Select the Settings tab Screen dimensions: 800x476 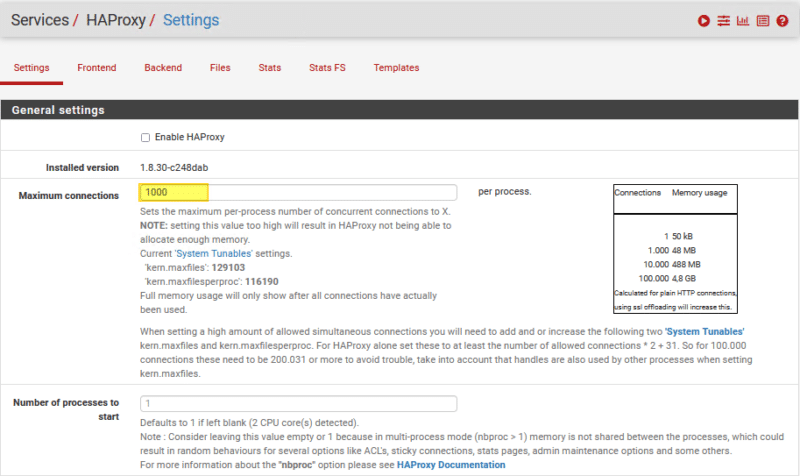[32, 68]
